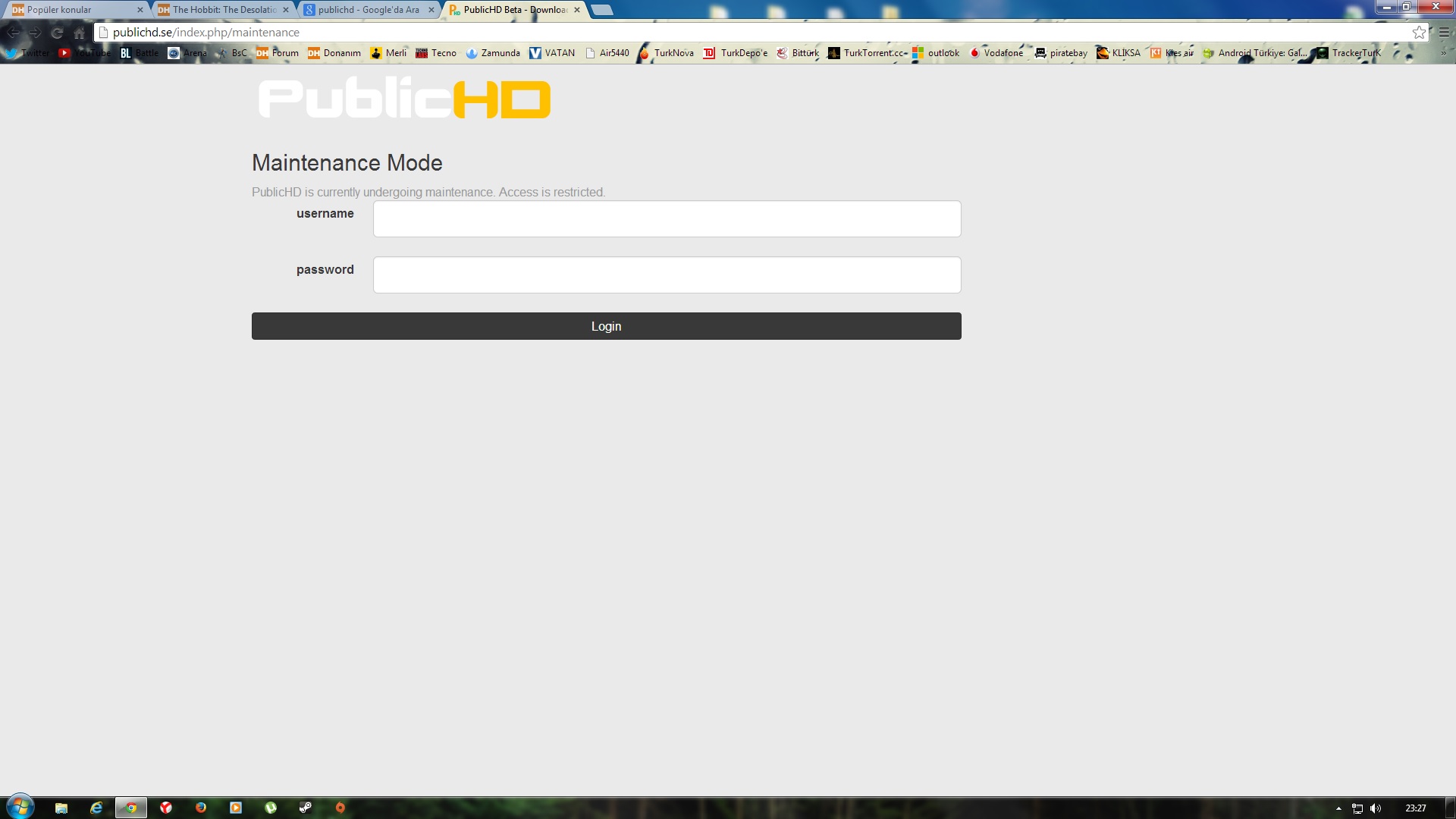Image resolution: width=1456 pixels, height=819 pixels.
Task: Open the Arena bookmark
Action: point(187,53)
